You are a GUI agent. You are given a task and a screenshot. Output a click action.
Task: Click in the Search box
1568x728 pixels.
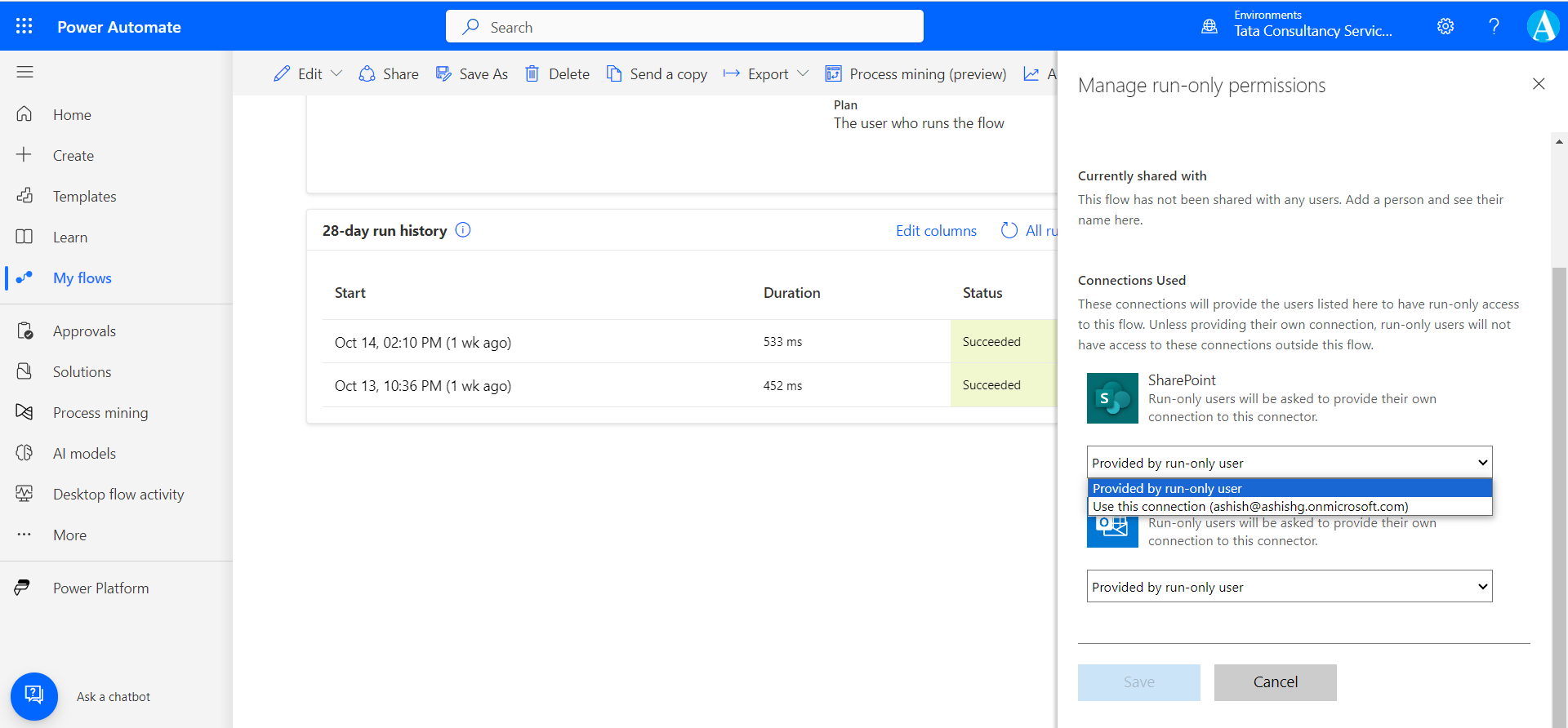(684, 27)
